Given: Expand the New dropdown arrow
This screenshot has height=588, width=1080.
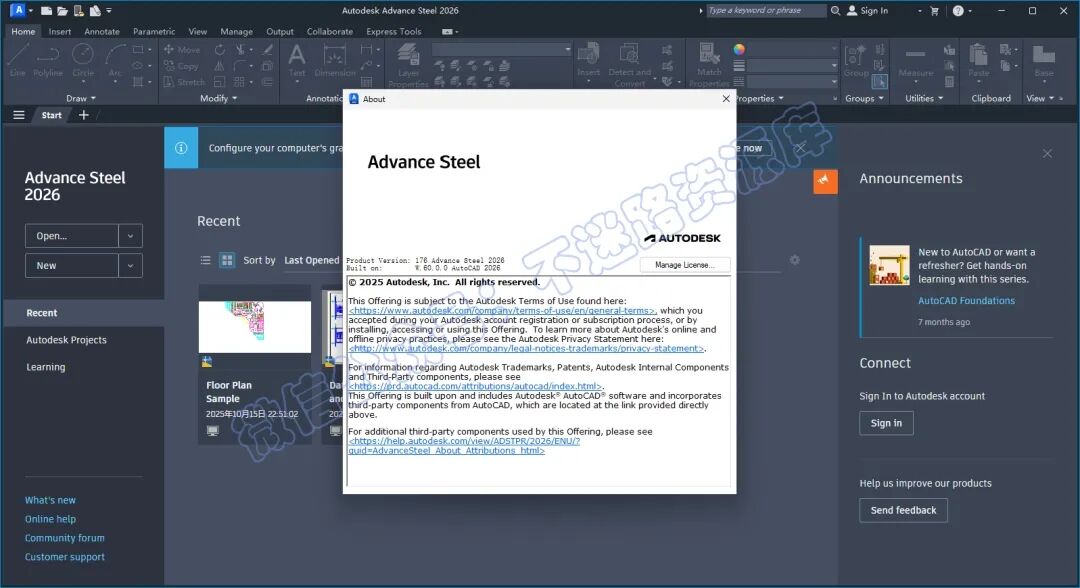Looking at the screenshot, I should click(130, 265).
